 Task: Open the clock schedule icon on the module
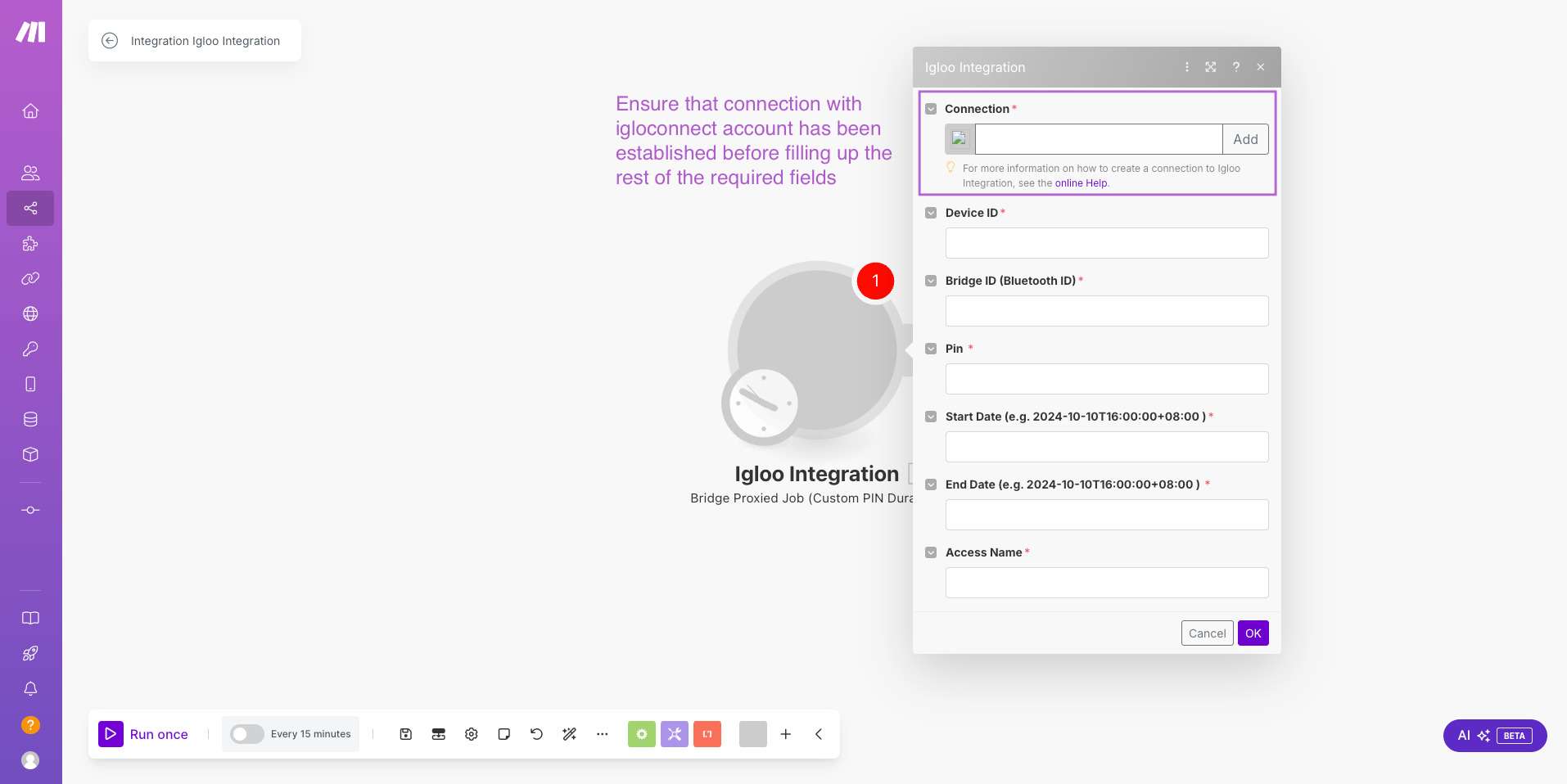tap(763, 403)
